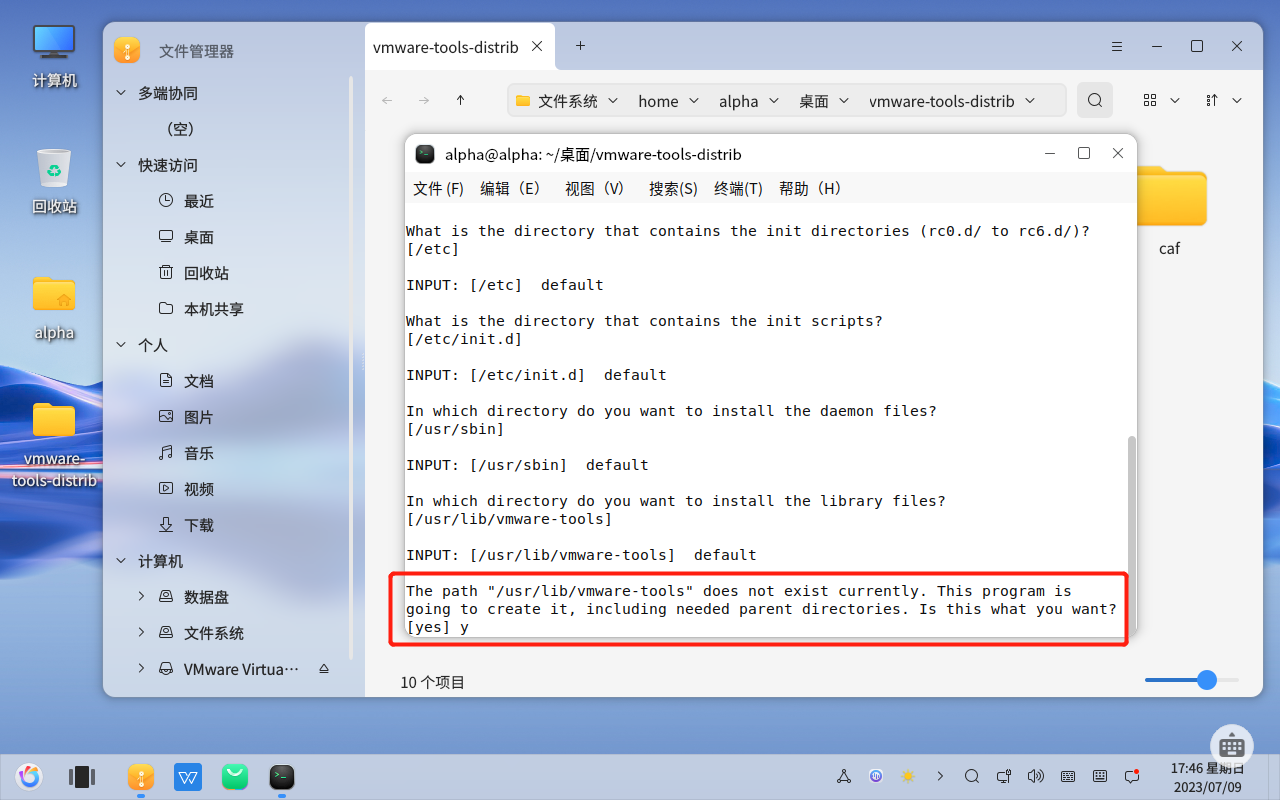Open sort options dropdown arrow
Viewport: 1280px width, 800px height.
click(1237, 100)
